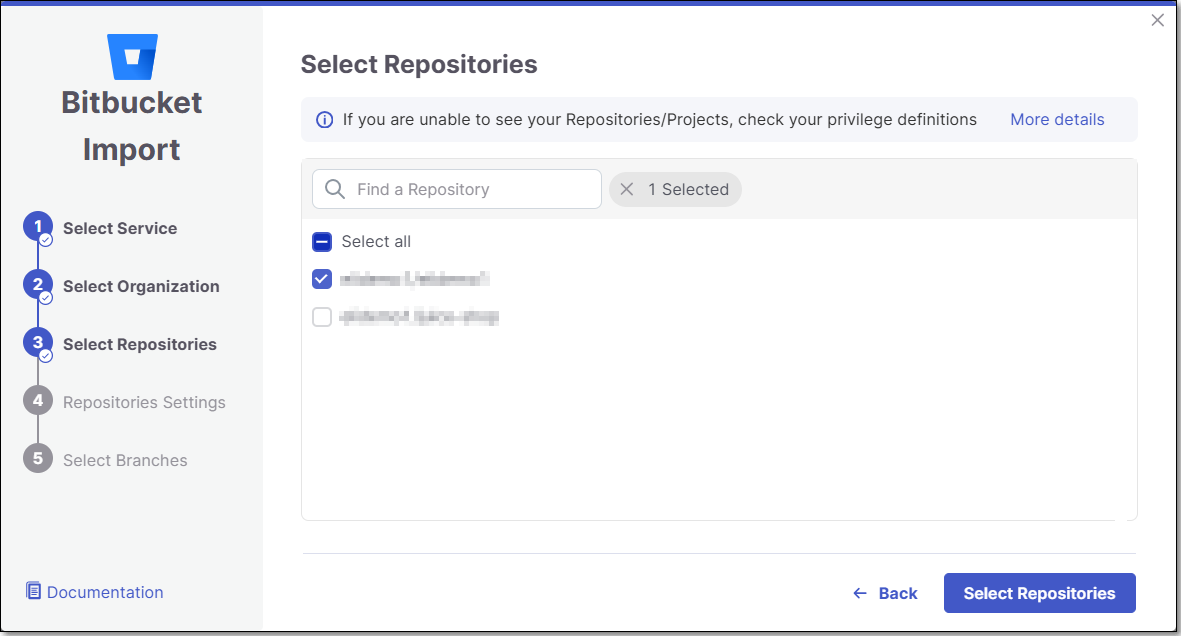1181x636 pixels.
Task: Go to the Select Repositories step label
Action: point(139,344)
